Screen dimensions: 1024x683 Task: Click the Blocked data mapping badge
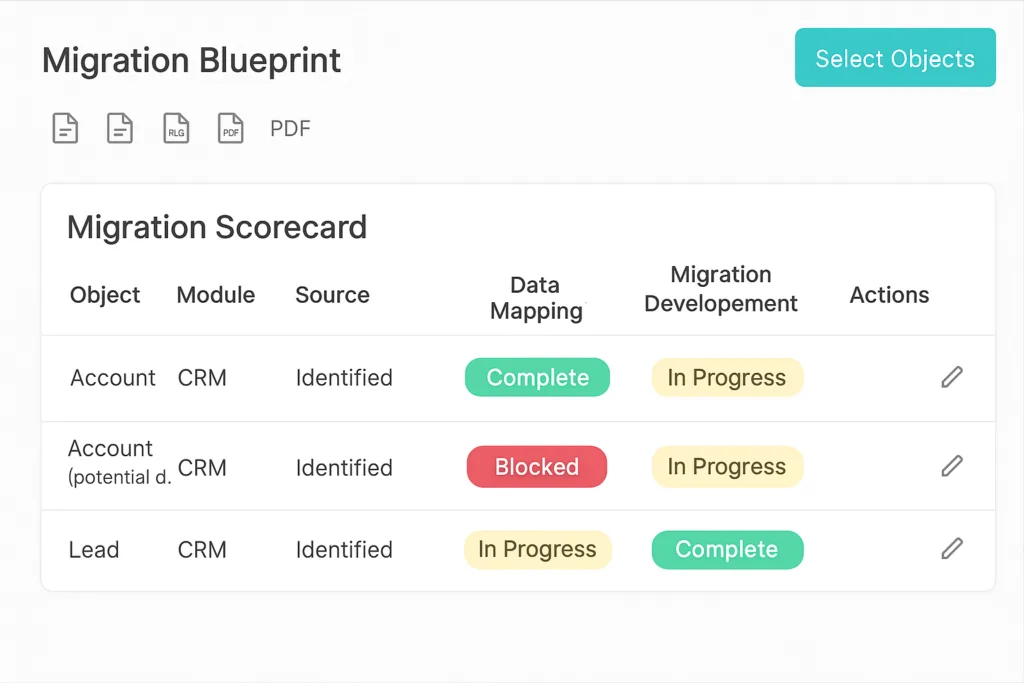tap(536, 467)
